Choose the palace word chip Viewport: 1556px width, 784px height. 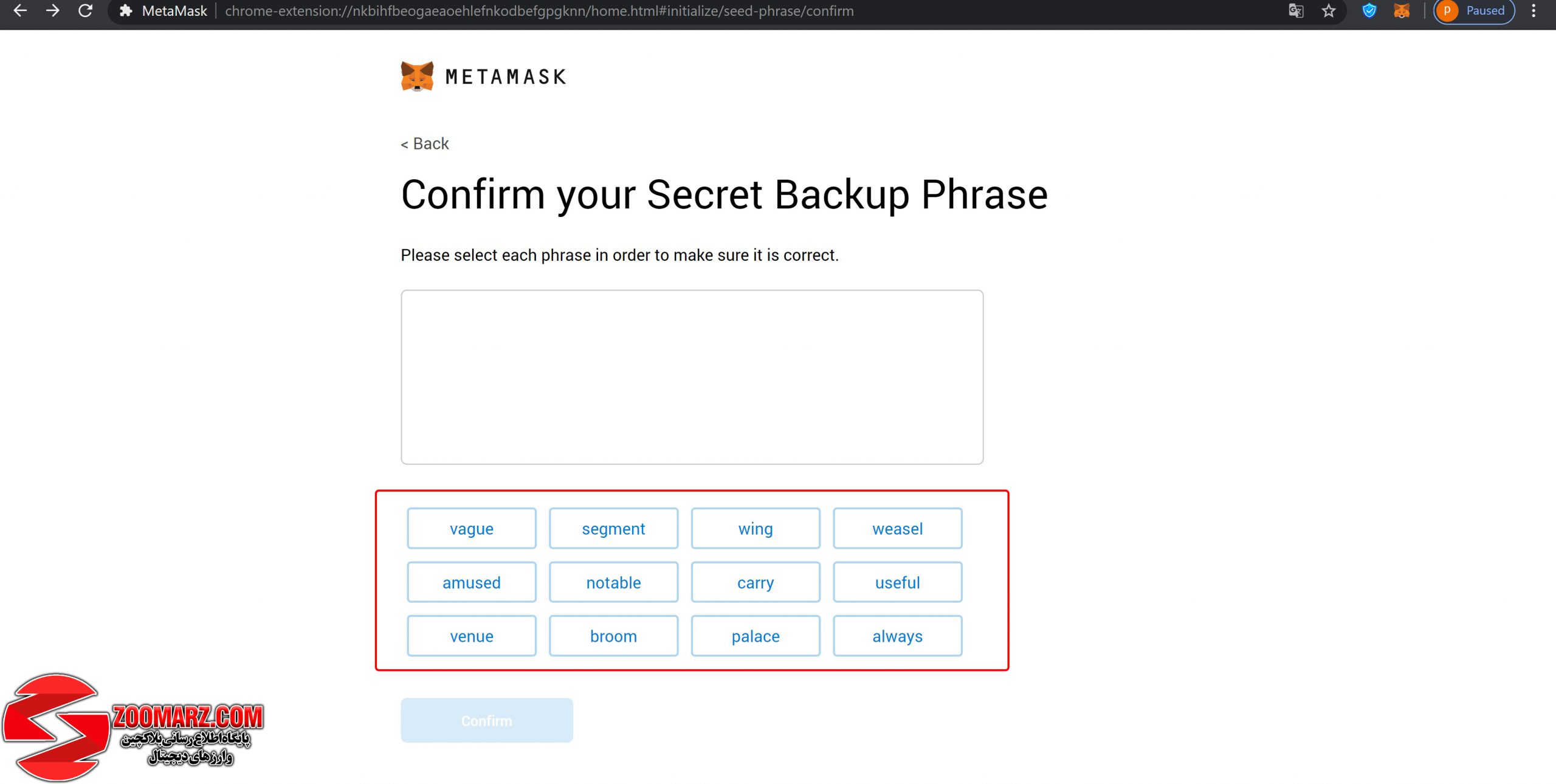pos(756,636)
